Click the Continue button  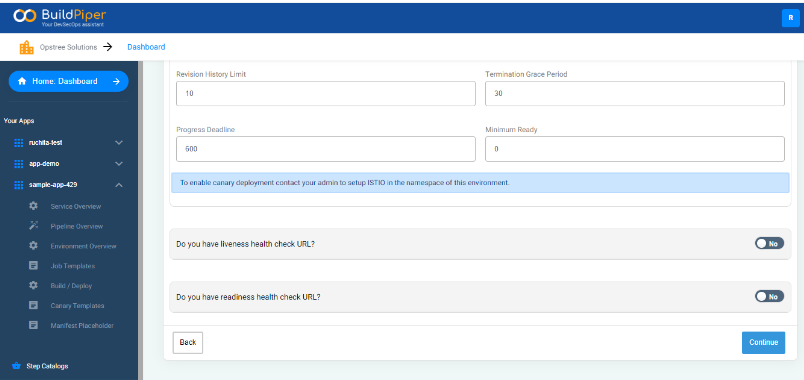click(x=763, y=343)
